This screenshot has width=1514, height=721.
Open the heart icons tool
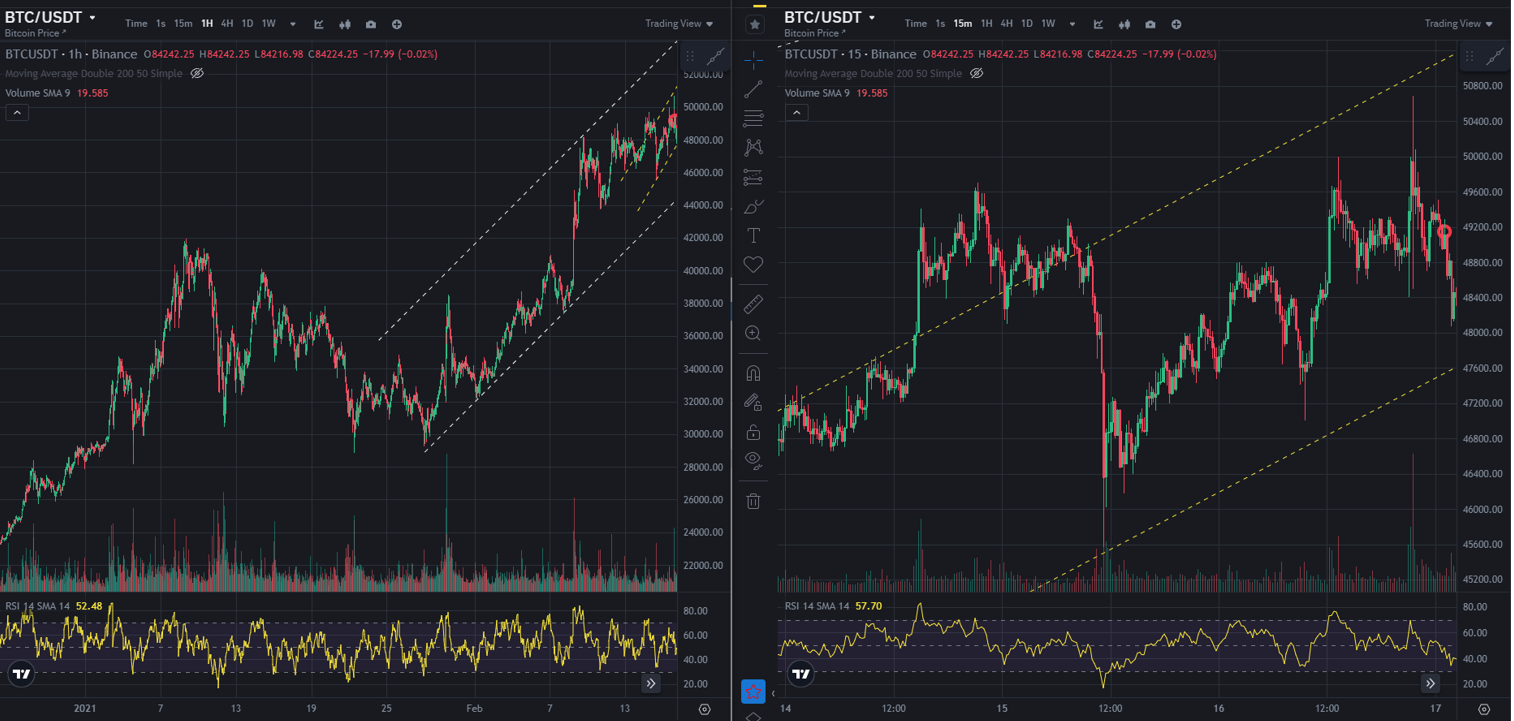pos(753,265)
